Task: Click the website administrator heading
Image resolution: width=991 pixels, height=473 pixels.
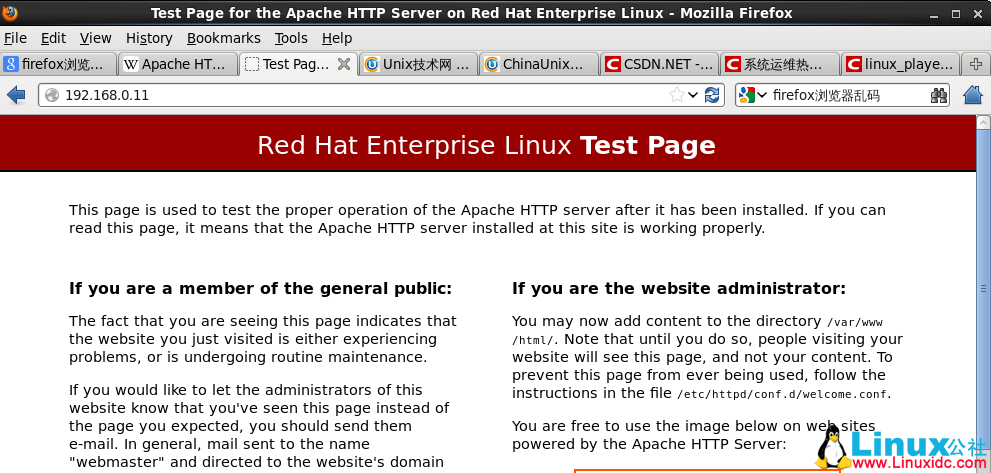Action: tap(679, 289)
